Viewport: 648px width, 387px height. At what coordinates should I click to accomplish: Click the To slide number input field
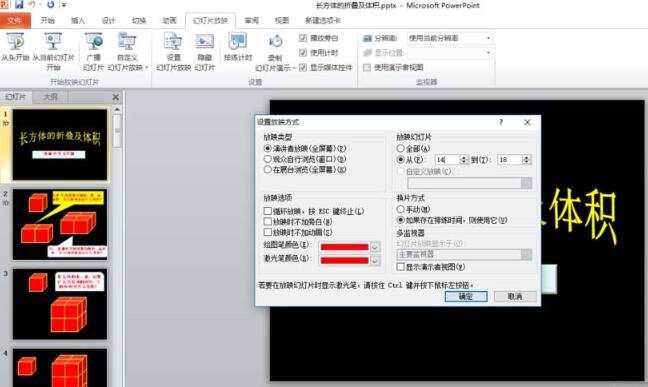click(x=510, y=160)
